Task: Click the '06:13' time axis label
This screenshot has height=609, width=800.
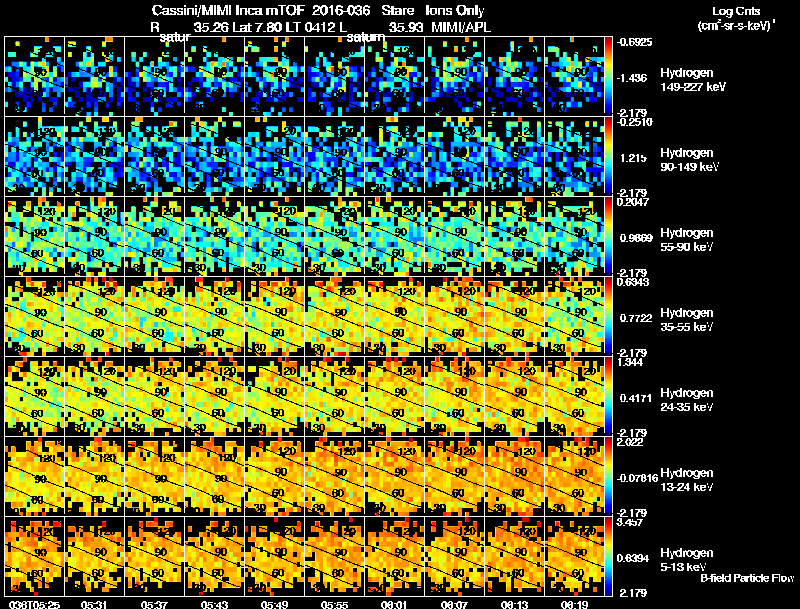Action: (x=514, y=604)
